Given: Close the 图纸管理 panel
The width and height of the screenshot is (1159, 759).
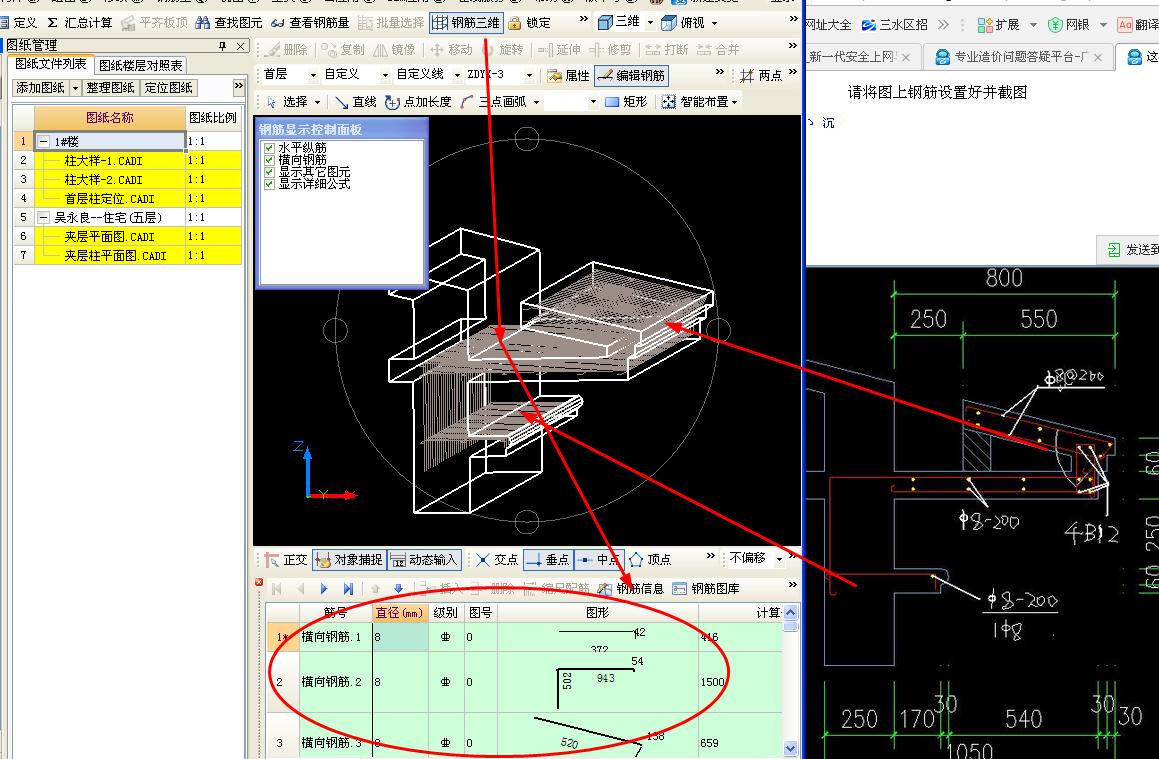Looking at the screenshot, I should (240, 46).
